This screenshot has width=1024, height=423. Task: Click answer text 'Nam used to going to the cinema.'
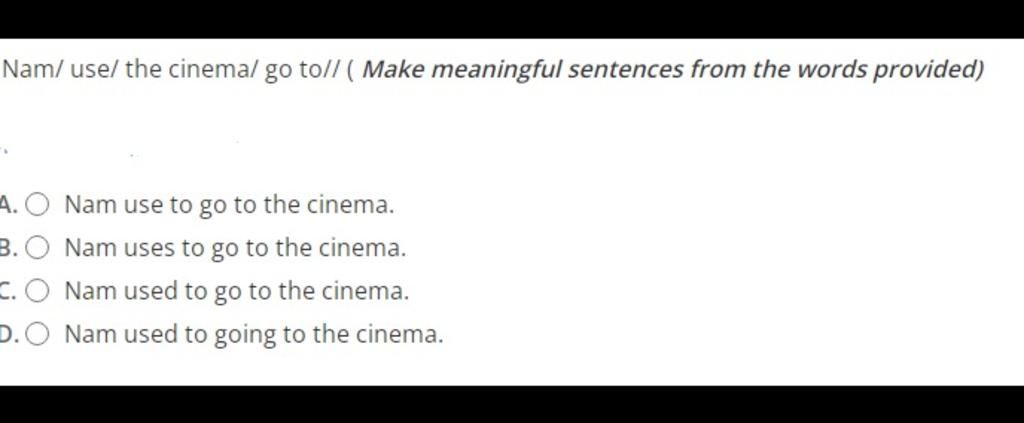click(254, 335)
